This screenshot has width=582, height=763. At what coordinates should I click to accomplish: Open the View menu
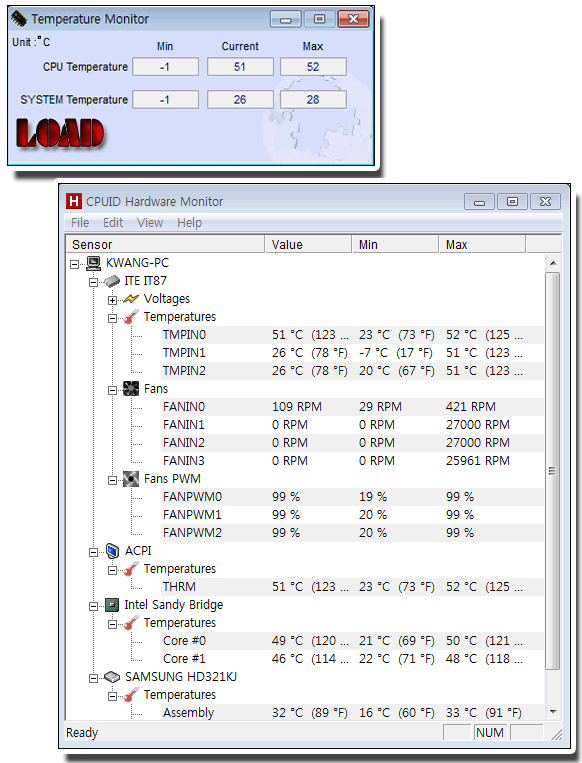pyautogui.click(x=150, y=223)
